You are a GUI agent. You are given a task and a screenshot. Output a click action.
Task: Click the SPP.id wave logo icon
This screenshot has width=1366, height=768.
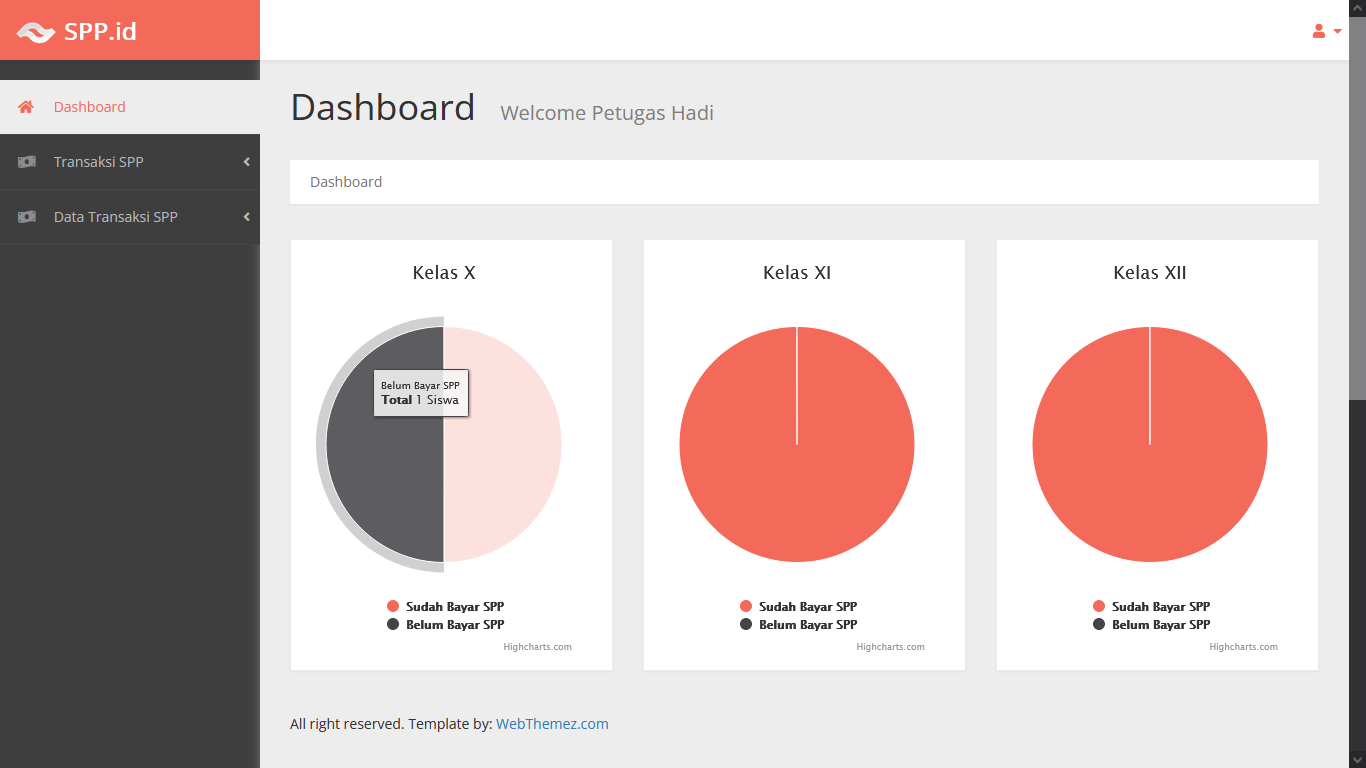pos(36,32)
